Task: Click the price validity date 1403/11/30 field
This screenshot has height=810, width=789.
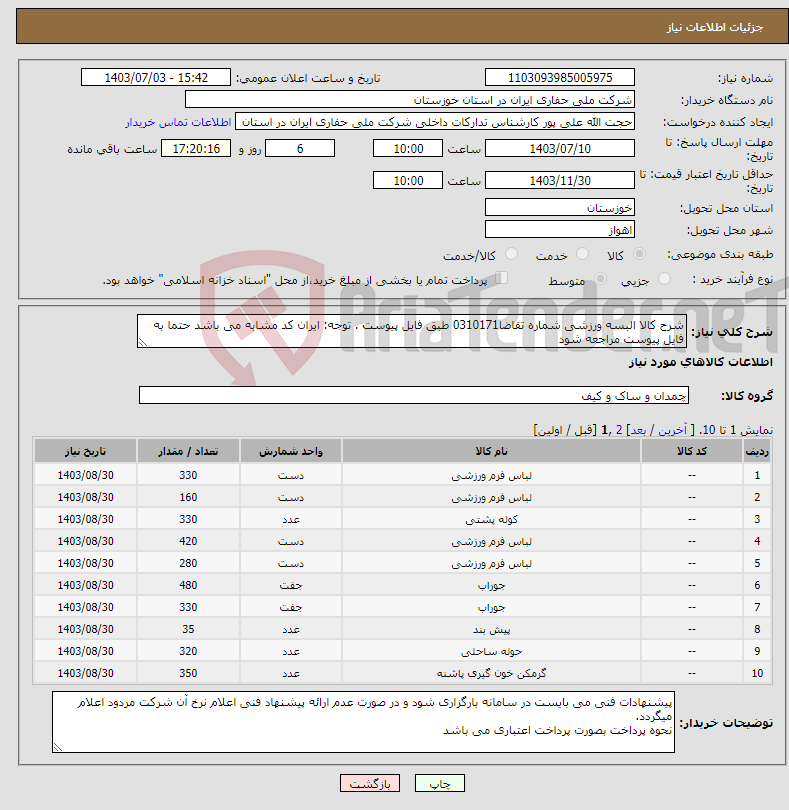Action: [x=560, y=181]
